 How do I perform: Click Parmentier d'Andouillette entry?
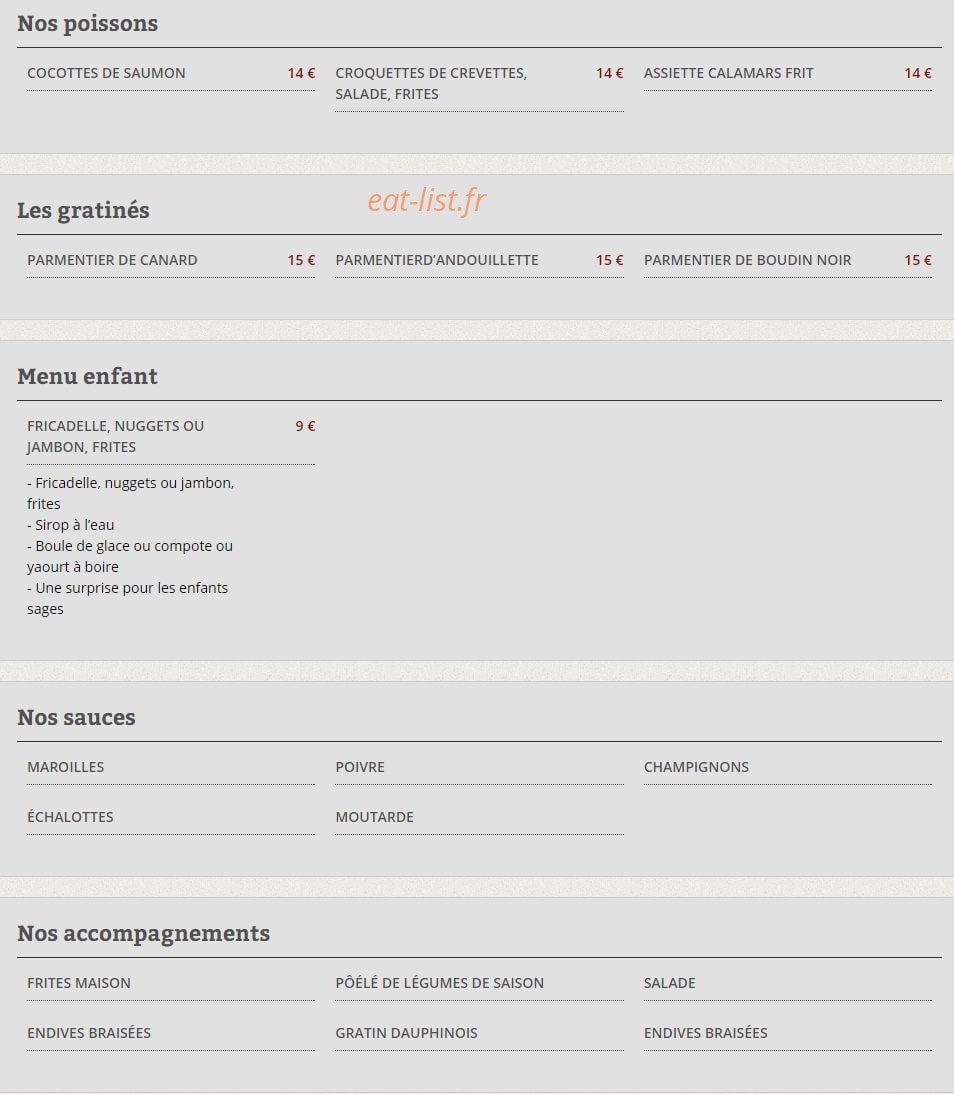click(437, 260)
